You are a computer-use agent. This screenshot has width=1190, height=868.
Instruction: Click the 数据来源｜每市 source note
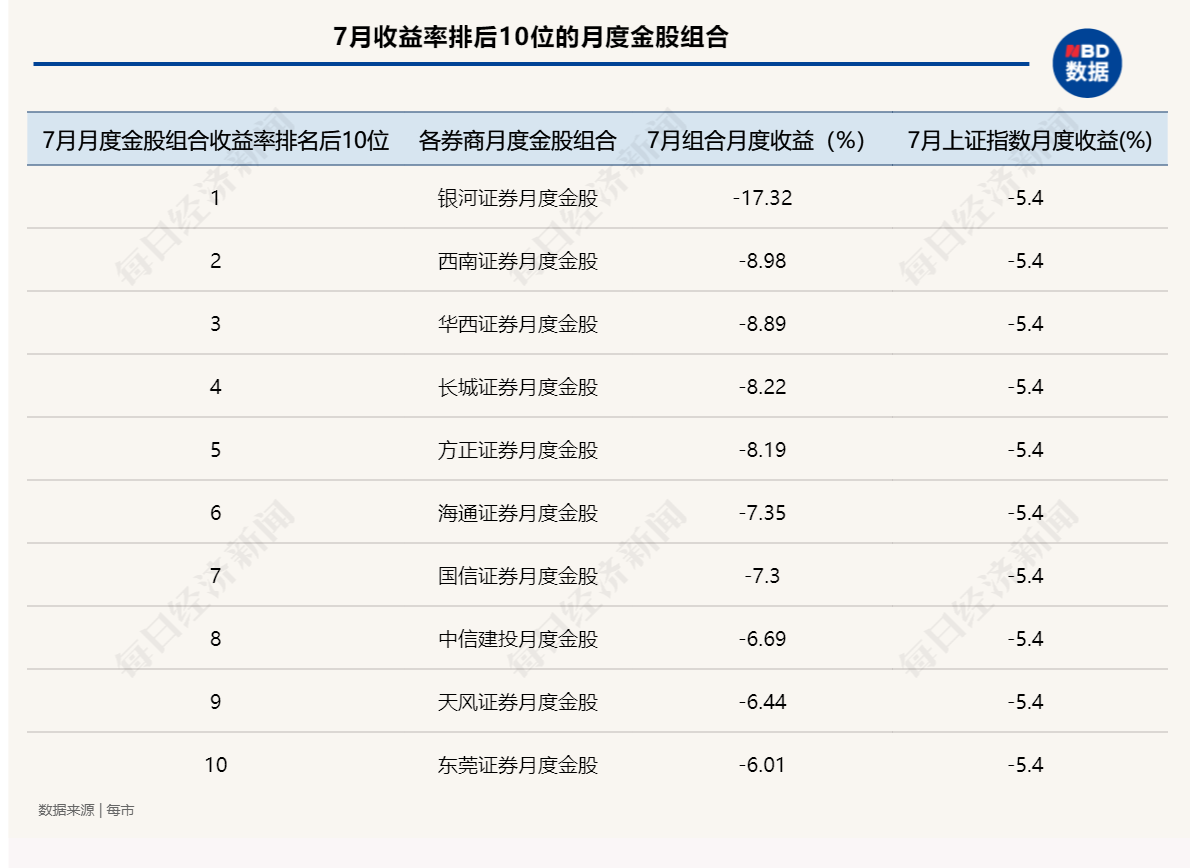[86, 810]
